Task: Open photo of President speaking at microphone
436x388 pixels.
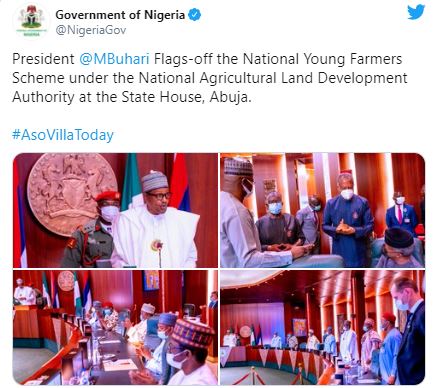Action: click(115, 210)
